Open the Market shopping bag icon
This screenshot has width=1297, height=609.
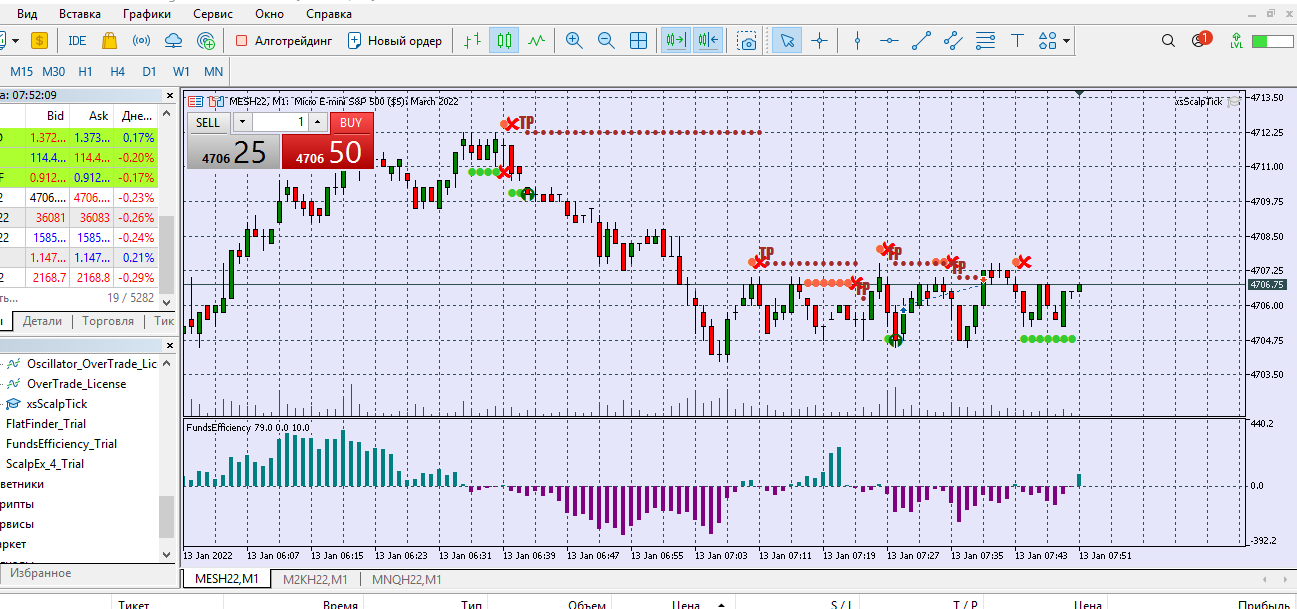[110, 41]
